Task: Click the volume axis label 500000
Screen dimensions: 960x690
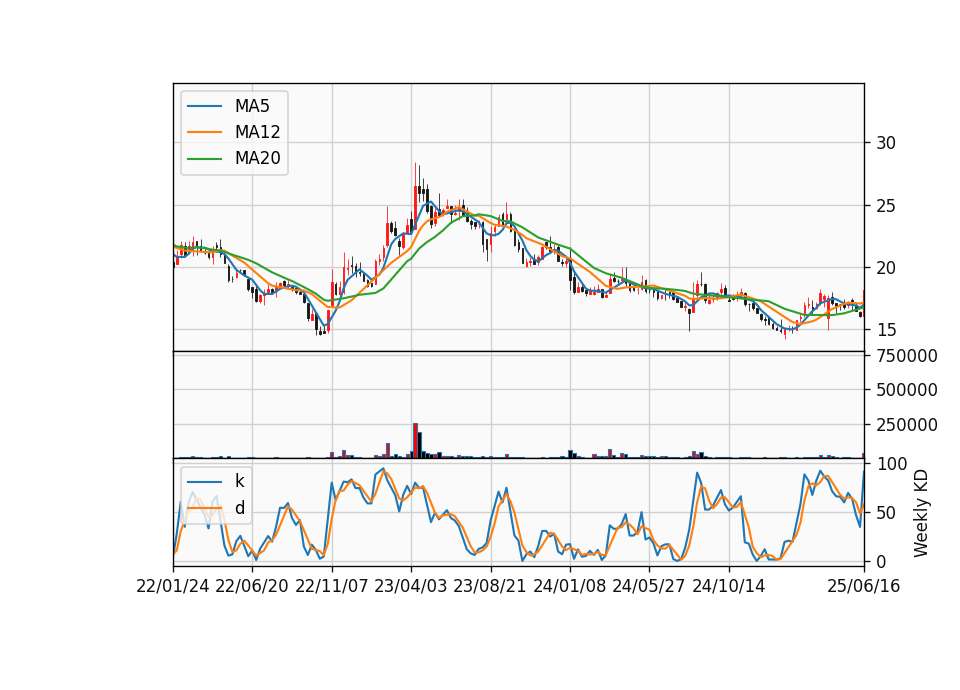Action: pyautogui.click(x=907, y=390)
